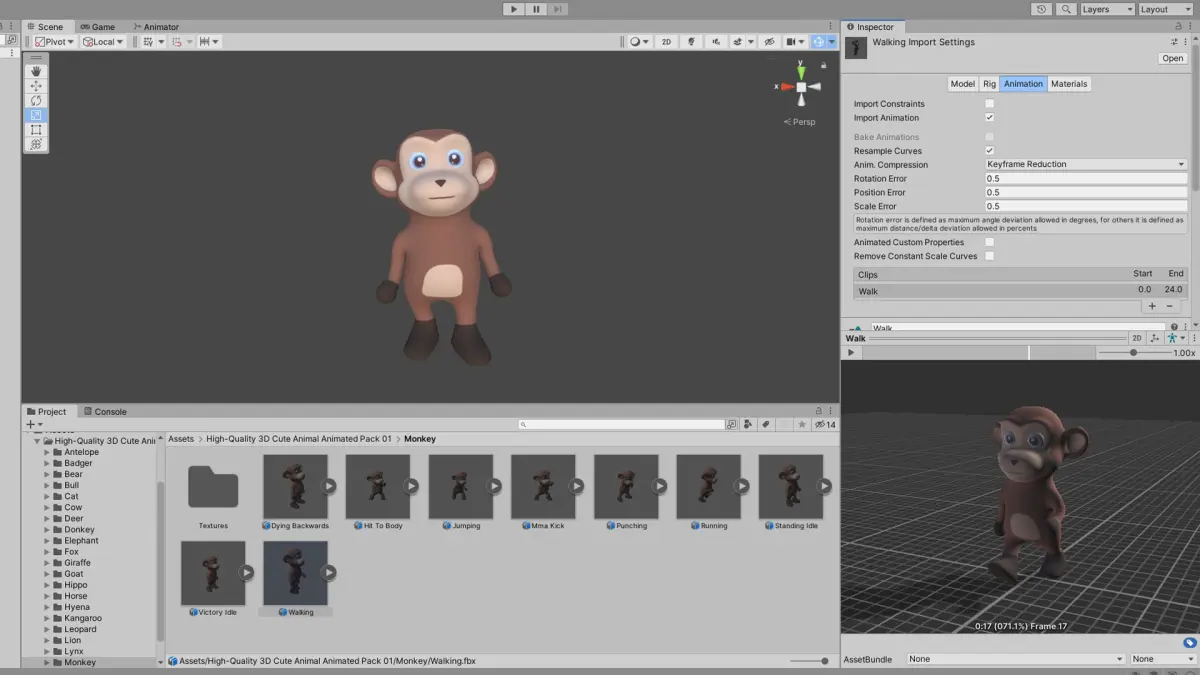The image size is (1200, 675).
Task: Select the Rig import tab
Action: click(989, 84)
